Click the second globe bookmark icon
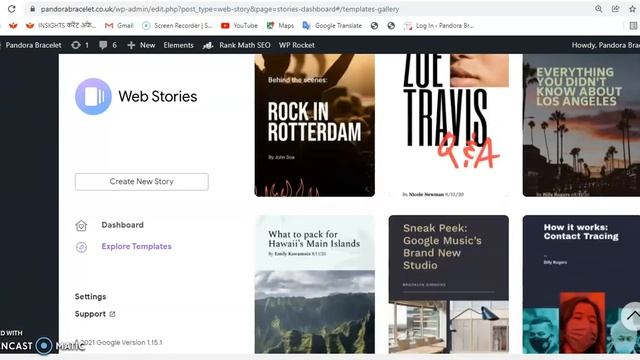The width and height of the screenshot is (640, 360). pos(391,25)
